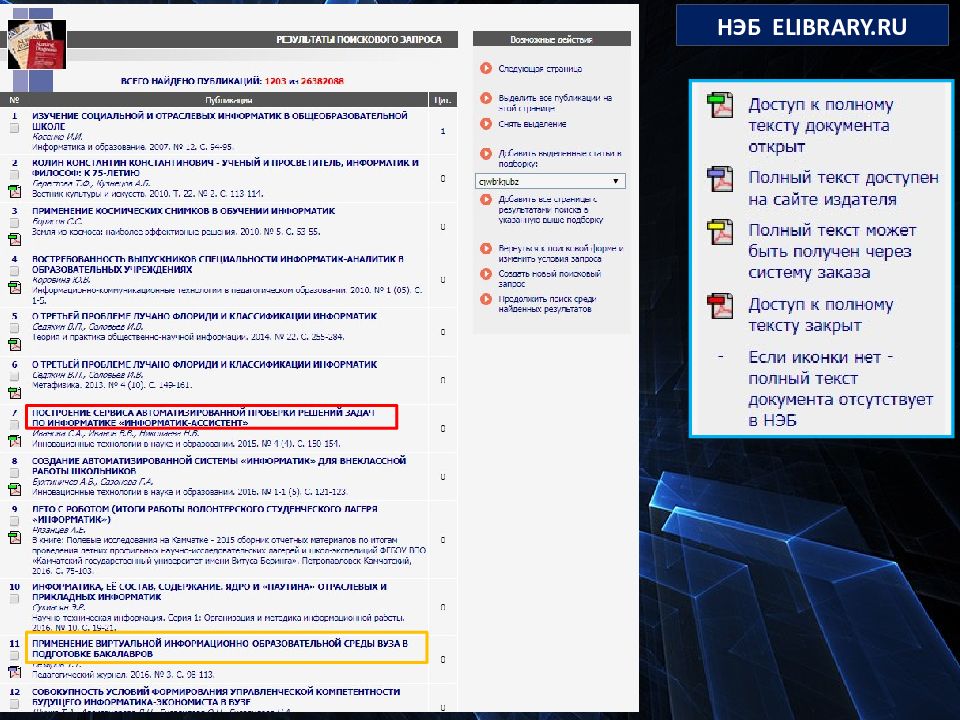This screenshot has height=720, width=960.
Task: Click the red-flag PDF icon in the legend
Action: [x=721, y=306]
